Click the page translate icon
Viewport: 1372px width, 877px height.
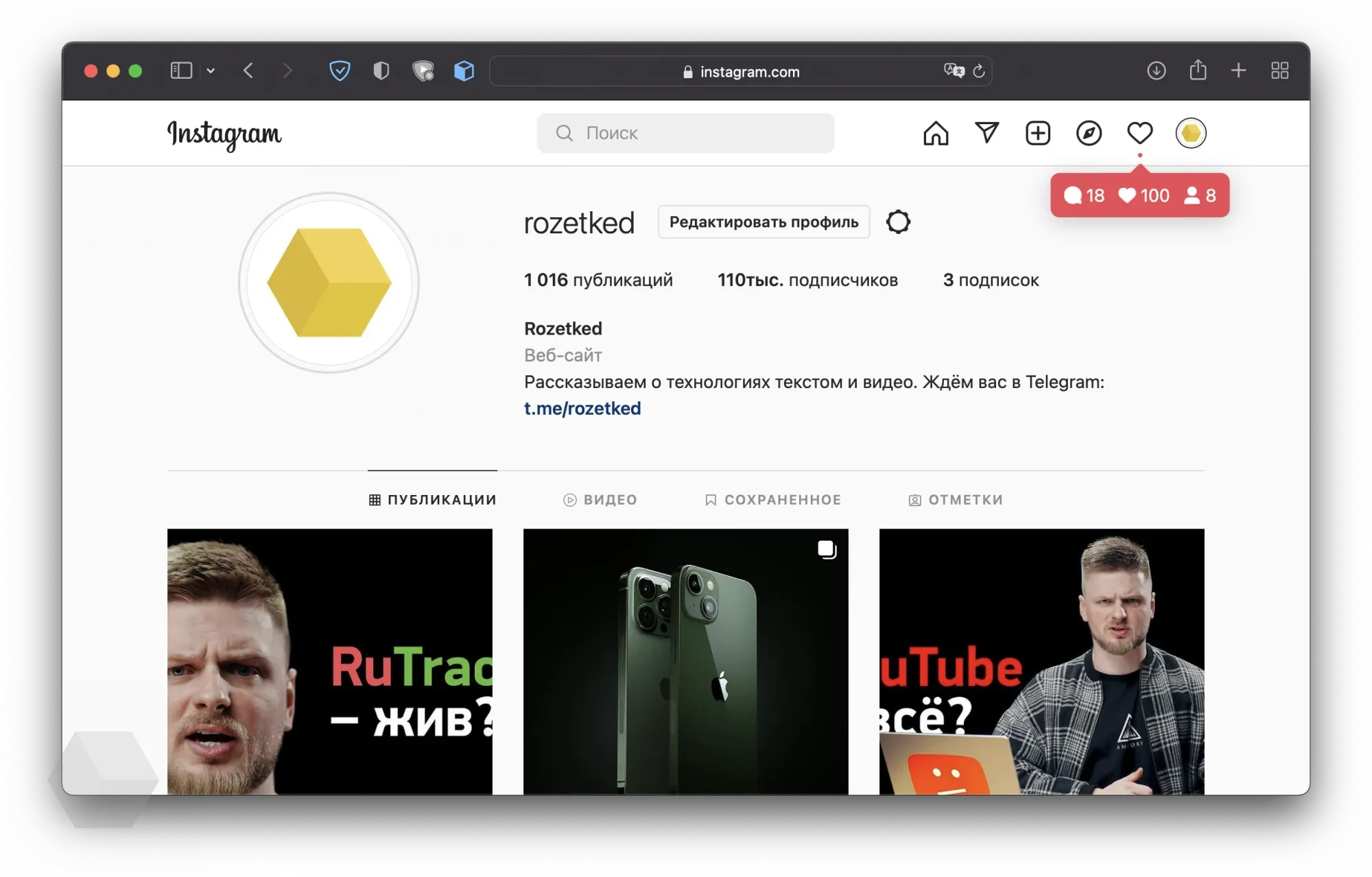pos(954,71)
